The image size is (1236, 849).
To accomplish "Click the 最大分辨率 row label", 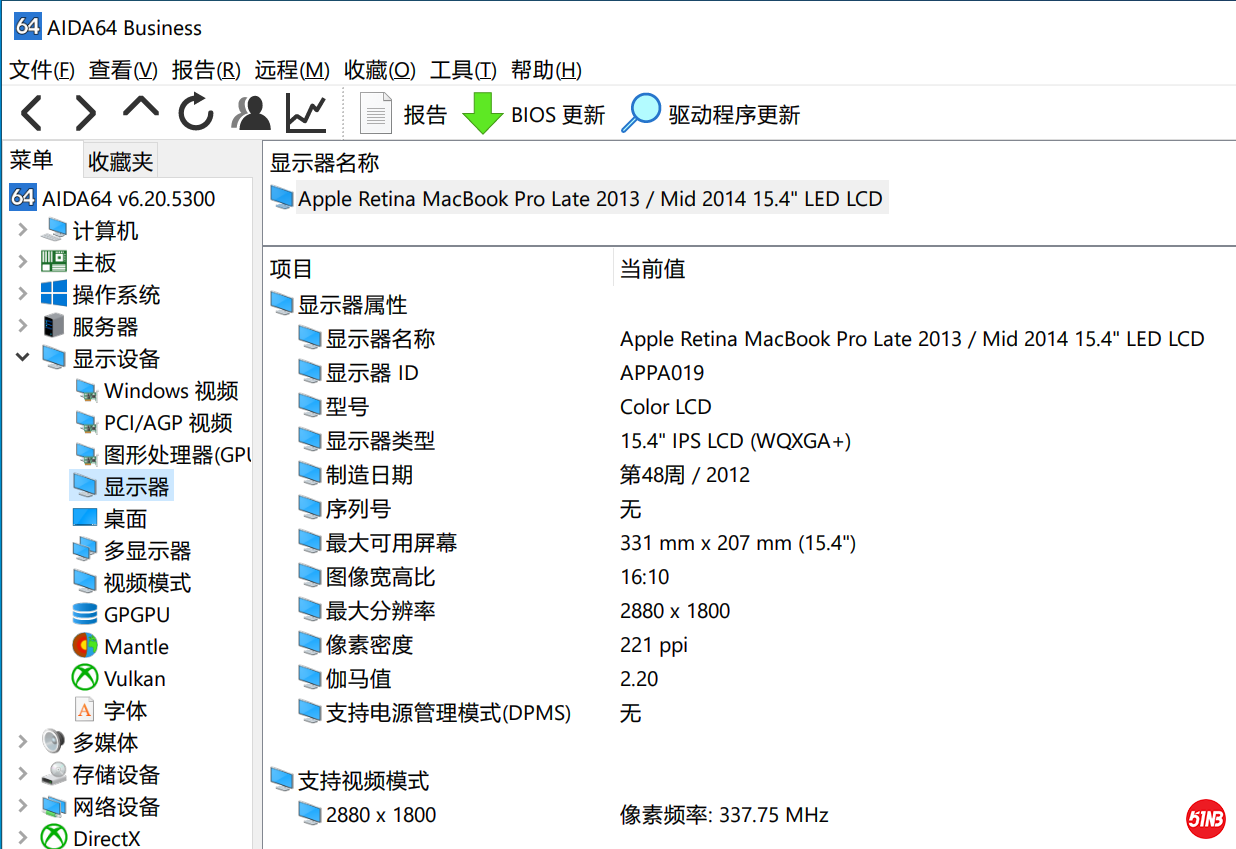I will click(380, 610).
